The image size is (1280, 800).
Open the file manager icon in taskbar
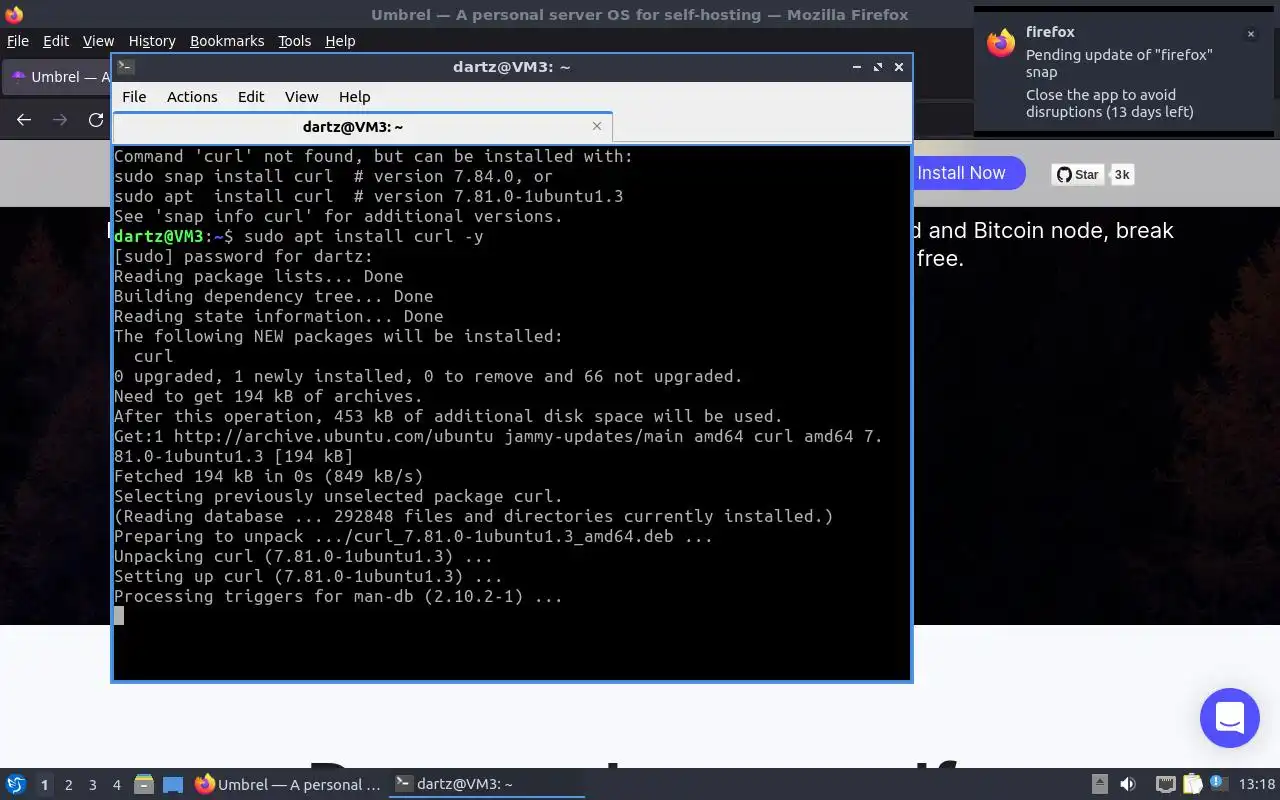[x=143, y=785]
